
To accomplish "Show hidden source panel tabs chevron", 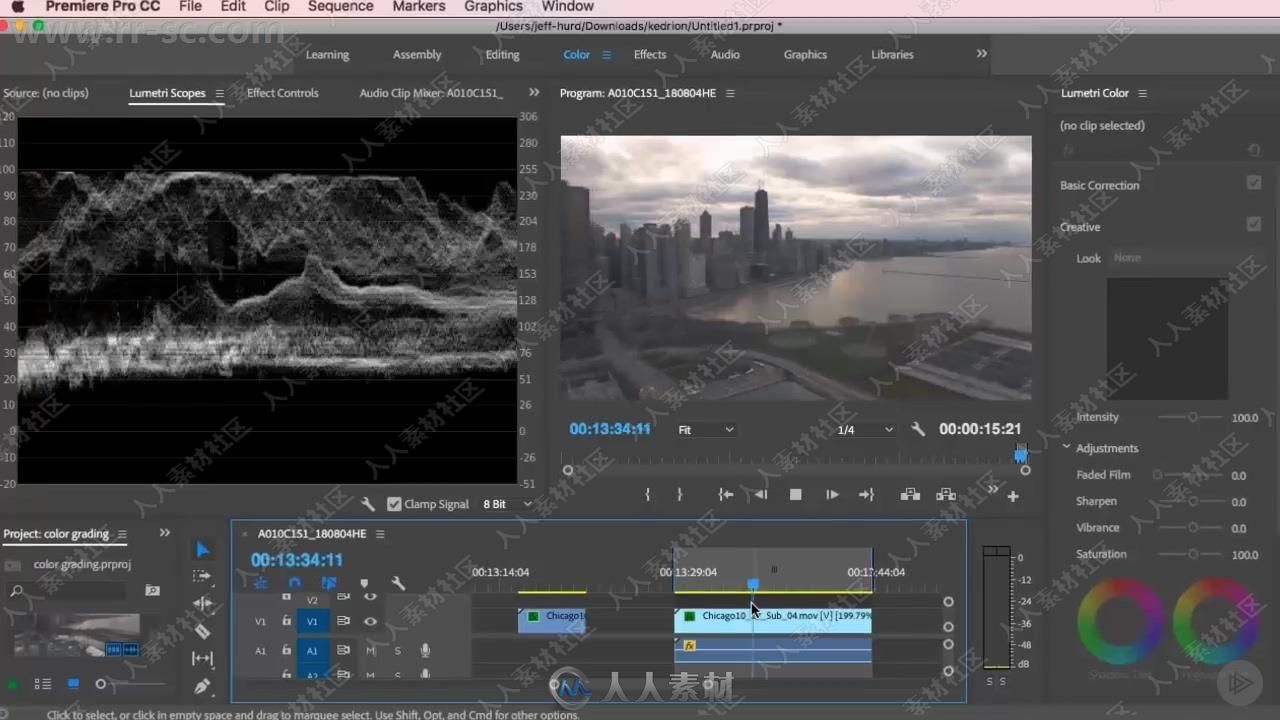I will pos(534,93).
